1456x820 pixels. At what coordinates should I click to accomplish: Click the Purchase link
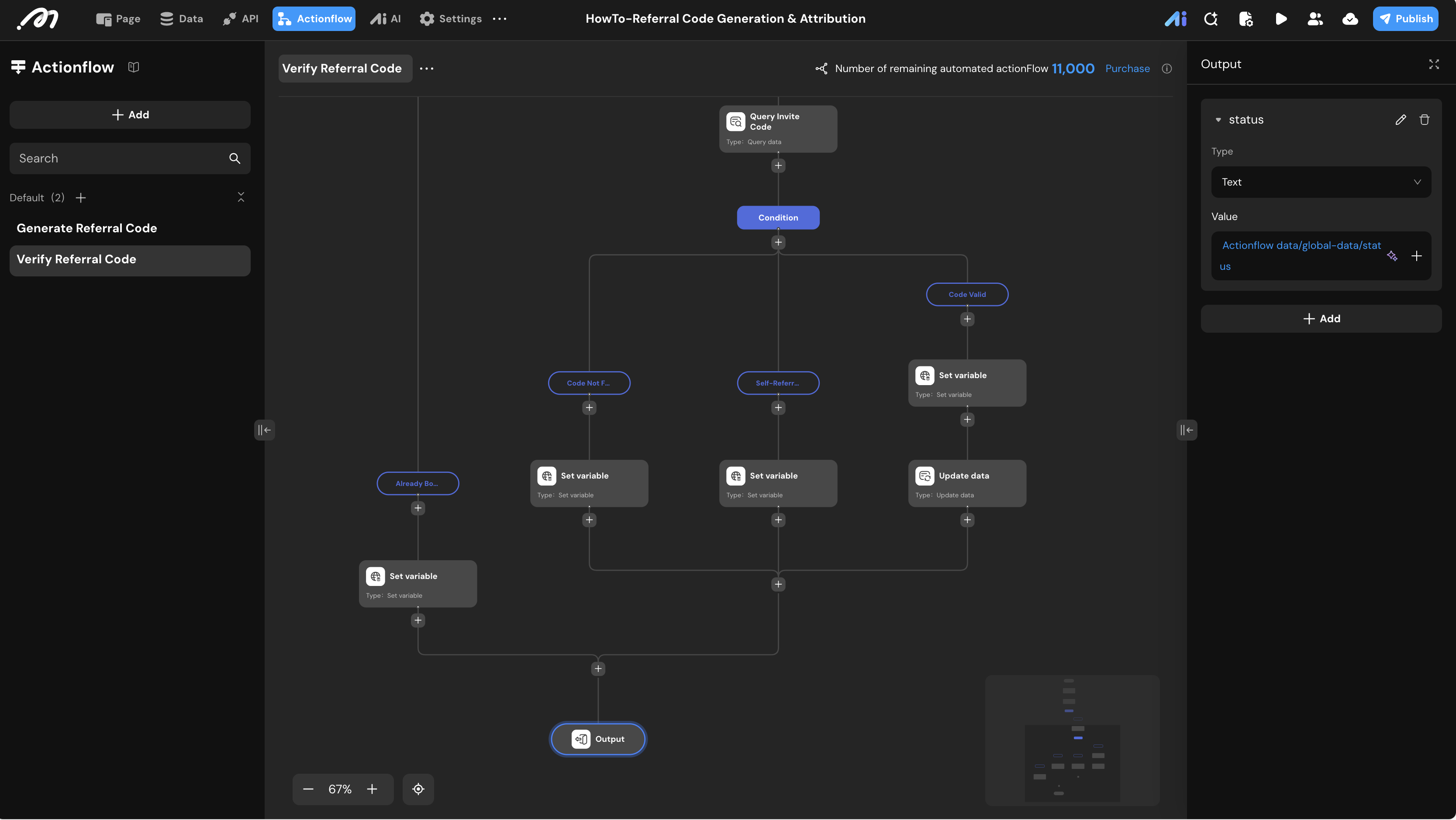pos(1127,69)
